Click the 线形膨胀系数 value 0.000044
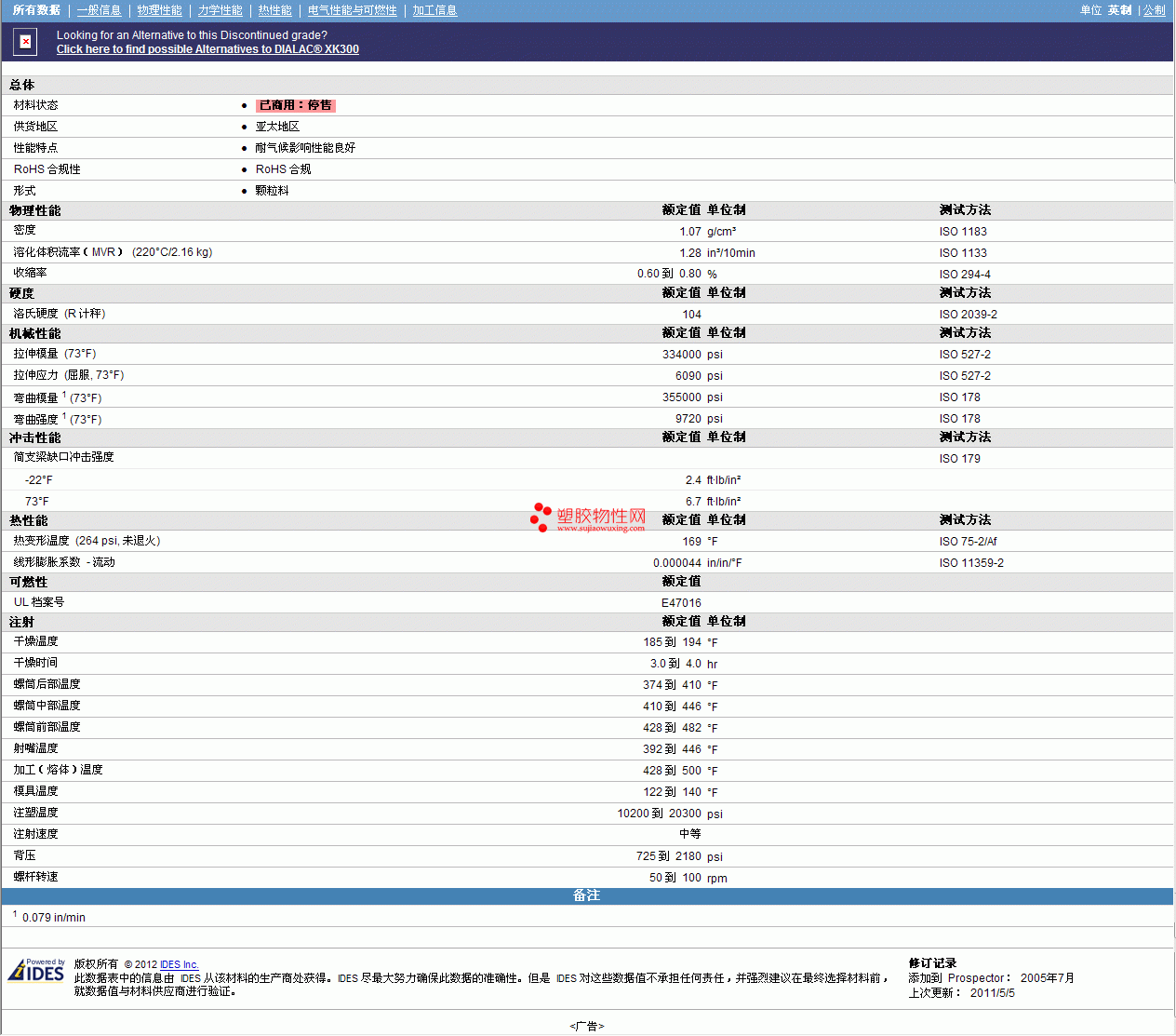This screenshot has height=1036, width=1176. 677,563
